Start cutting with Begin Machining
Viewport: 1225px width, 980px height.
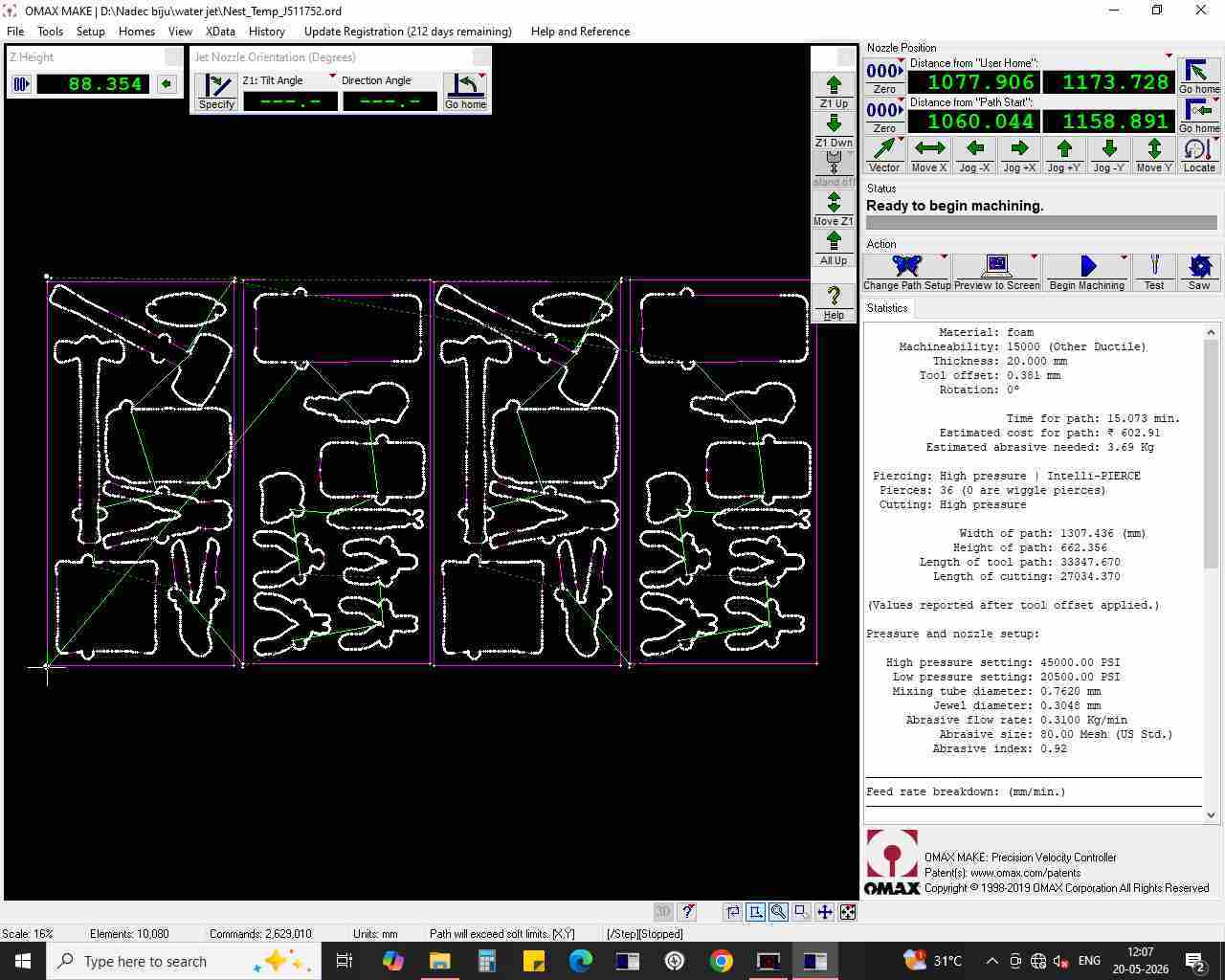coord(1086,273)
